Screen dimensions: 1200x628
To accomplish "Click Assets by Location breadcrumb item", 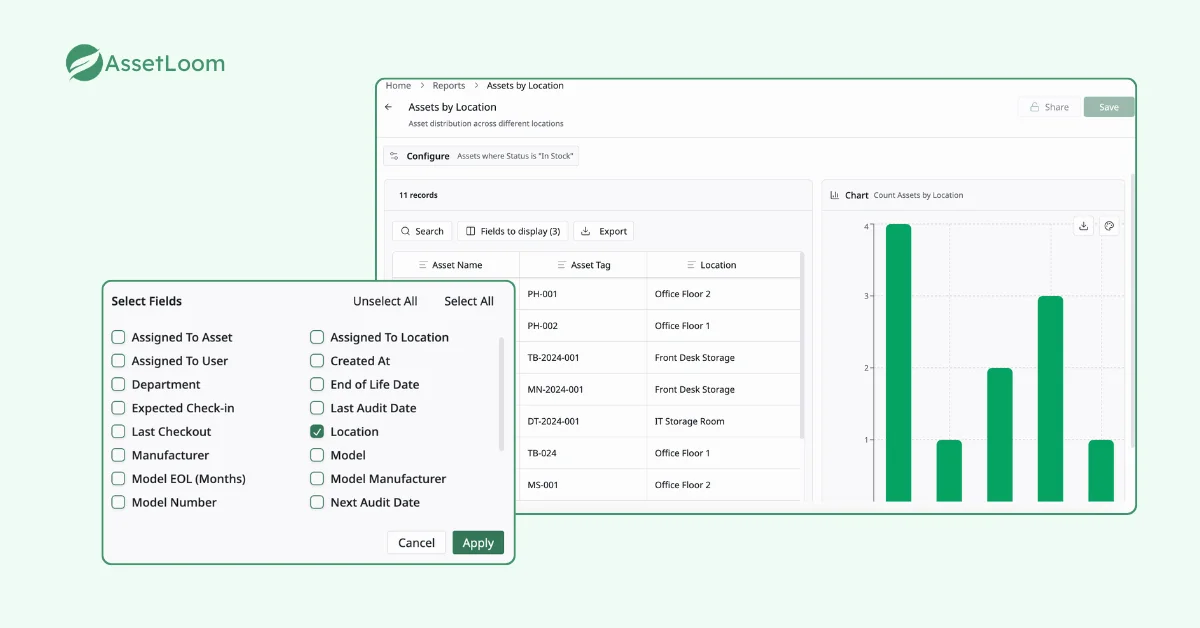I will (x=525, y=86).
